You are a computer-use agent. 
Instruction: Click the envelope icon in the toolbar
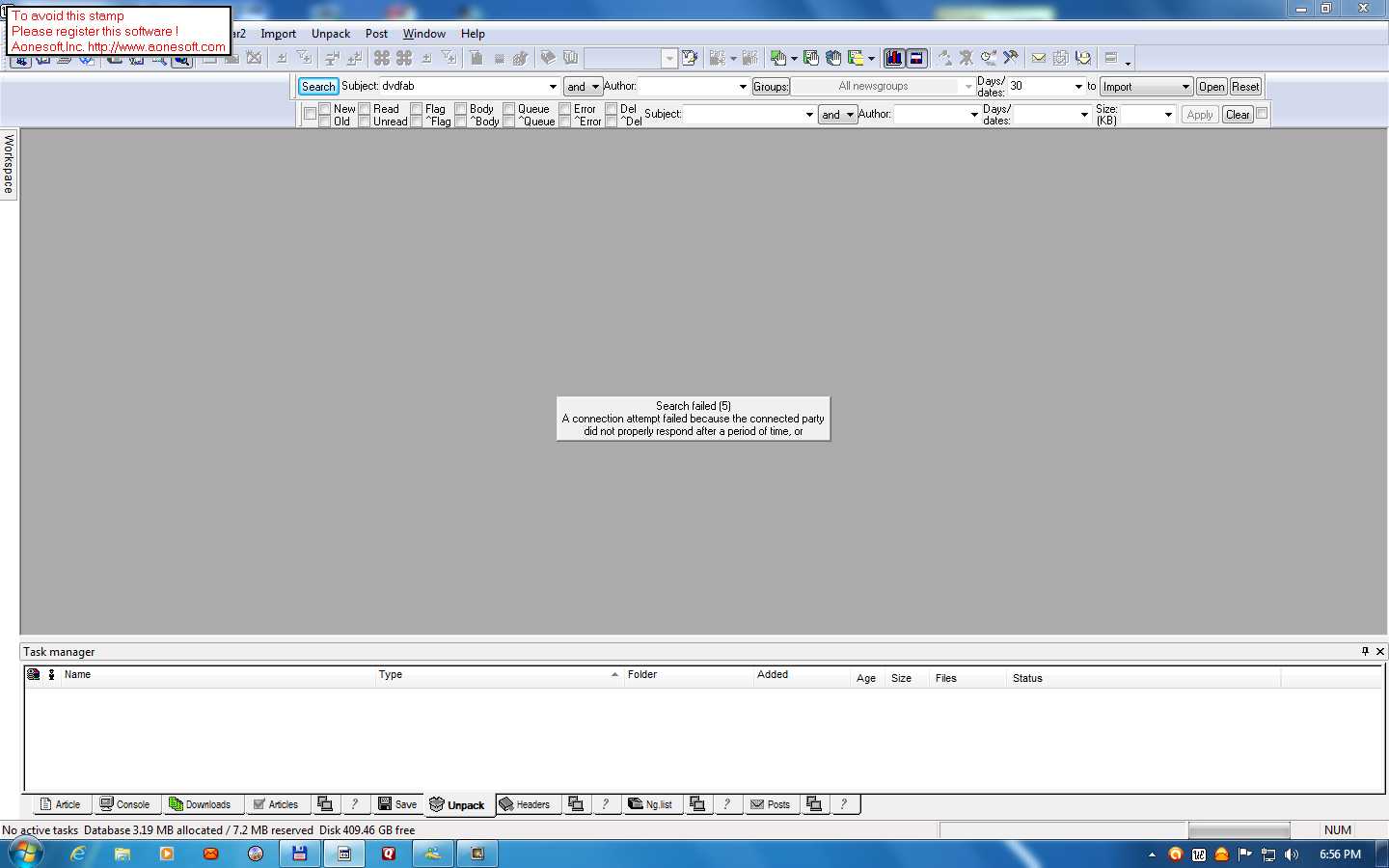(1038, 58)
